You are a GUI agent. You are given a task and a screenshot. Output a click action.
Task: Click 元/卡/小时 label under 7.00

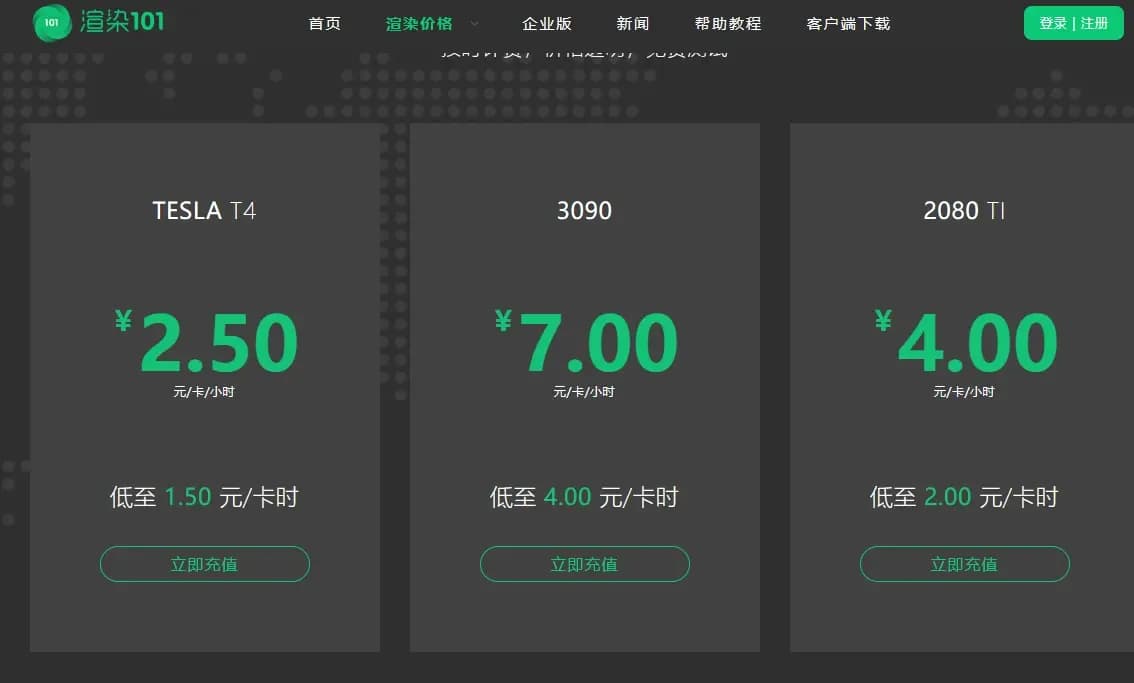pos(584,391)
